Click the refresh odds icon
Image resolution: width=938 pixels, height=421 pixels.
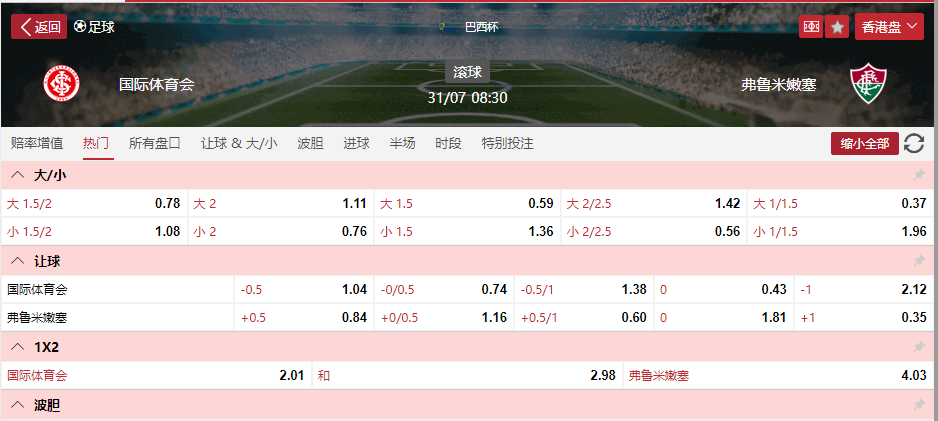click(914, 144)
